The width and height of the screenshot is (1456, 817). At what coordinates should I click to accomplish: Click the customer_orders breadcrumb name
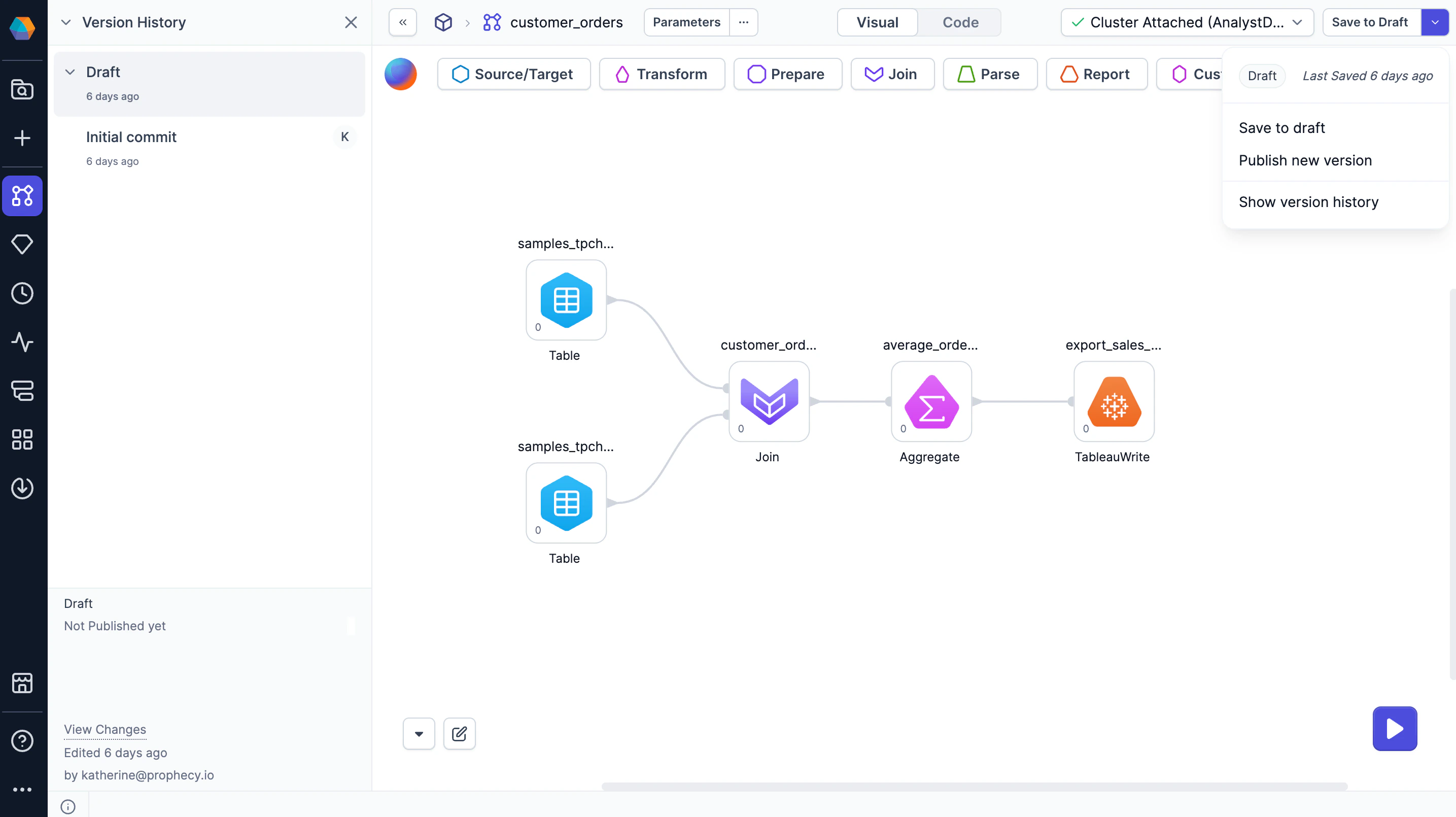point(566,23)
